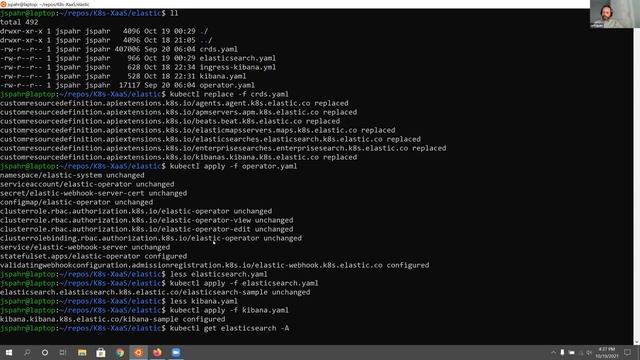Open the volume speaker tray icon
Screen dimensions: 640x360
pyautogui.click(x=589, y=353)
